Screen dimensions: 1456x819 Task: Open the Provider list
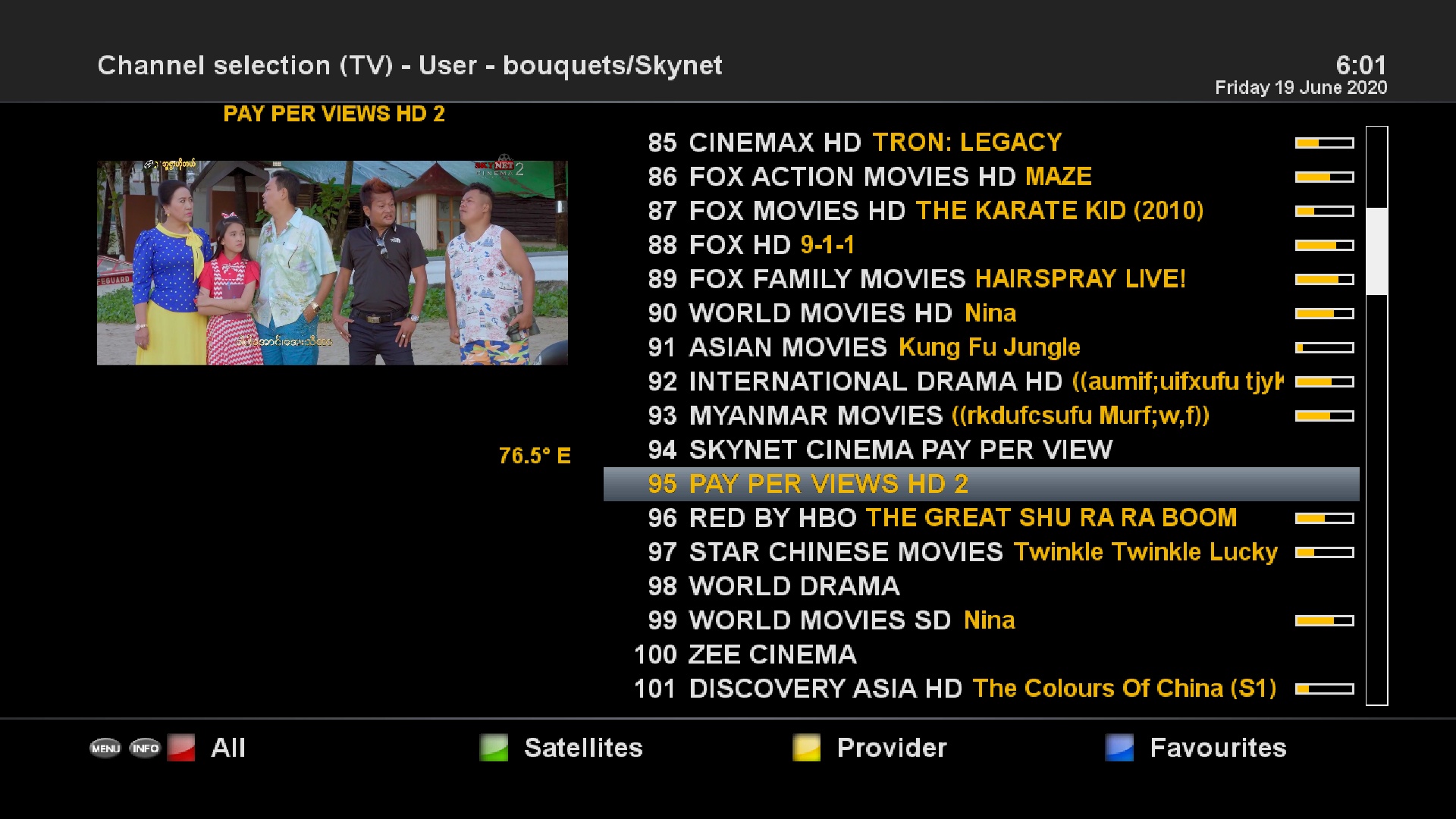pos(892,748)
